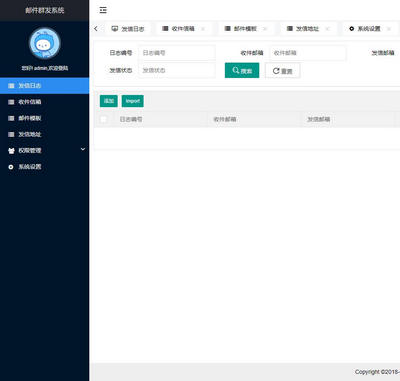Screen dimensions: 400x381
Task: Open 邮件模板 from the left sidebar
Action: 44,118
